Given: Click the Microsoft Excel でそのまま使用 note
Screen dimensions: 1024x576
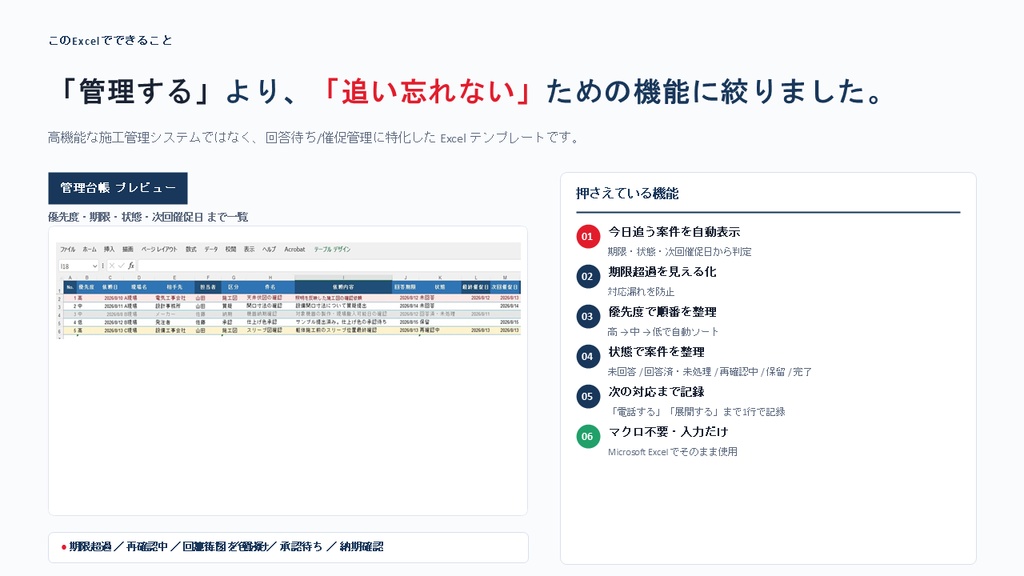Looking at the screenshot, I should pyautogui.click(x=673, y=452).
